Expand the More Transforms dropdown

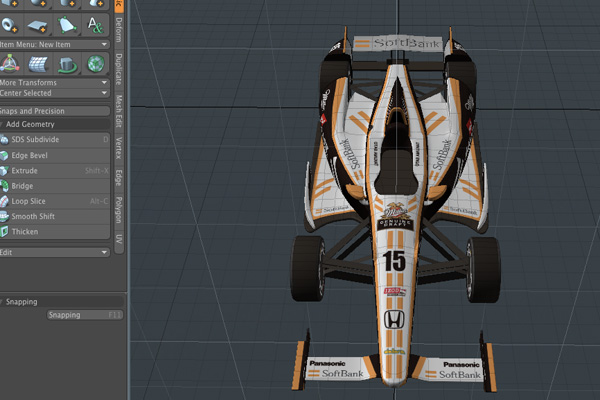point(54,83)
